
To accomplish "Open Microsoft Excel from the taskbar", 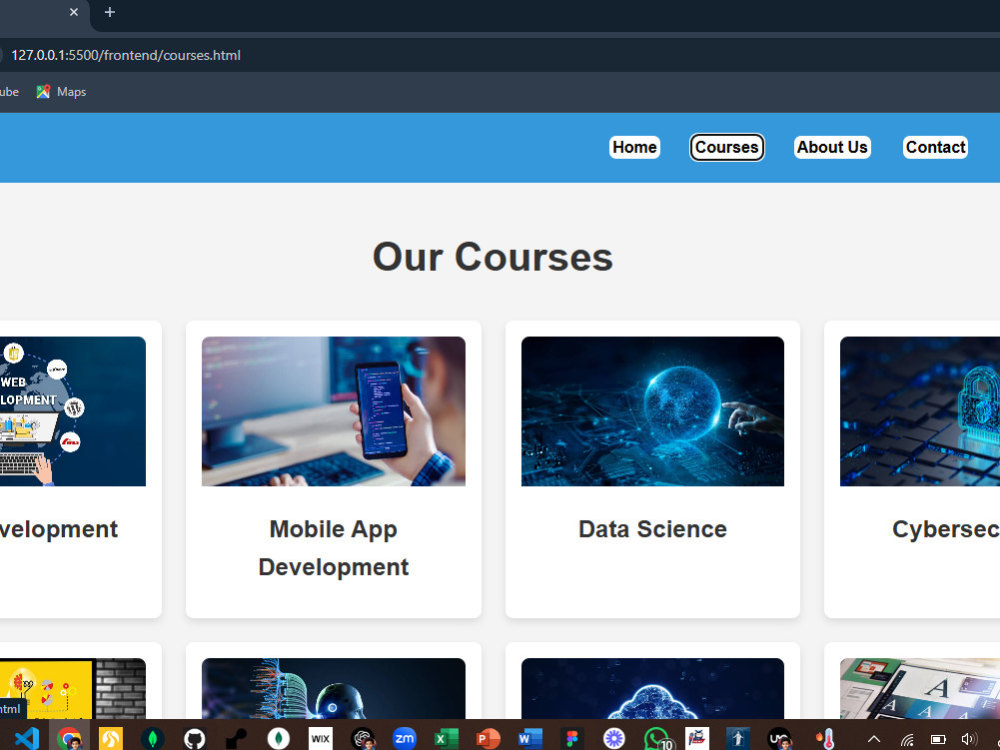I will tap(446, 739).
